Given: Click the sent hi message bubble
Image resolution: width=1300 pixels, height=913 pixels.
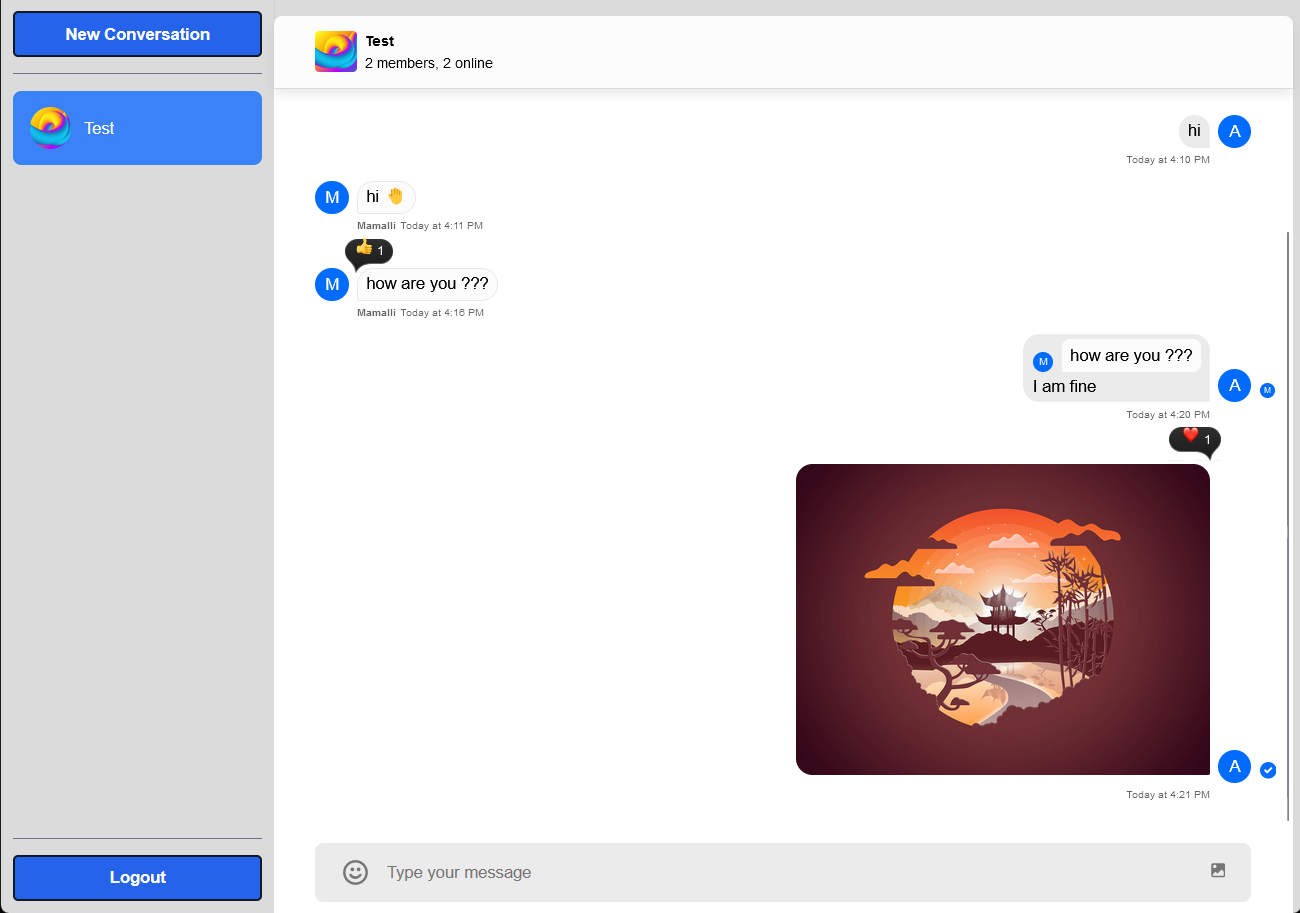Looking at the screenshot, I should (x=1194, y=131).
